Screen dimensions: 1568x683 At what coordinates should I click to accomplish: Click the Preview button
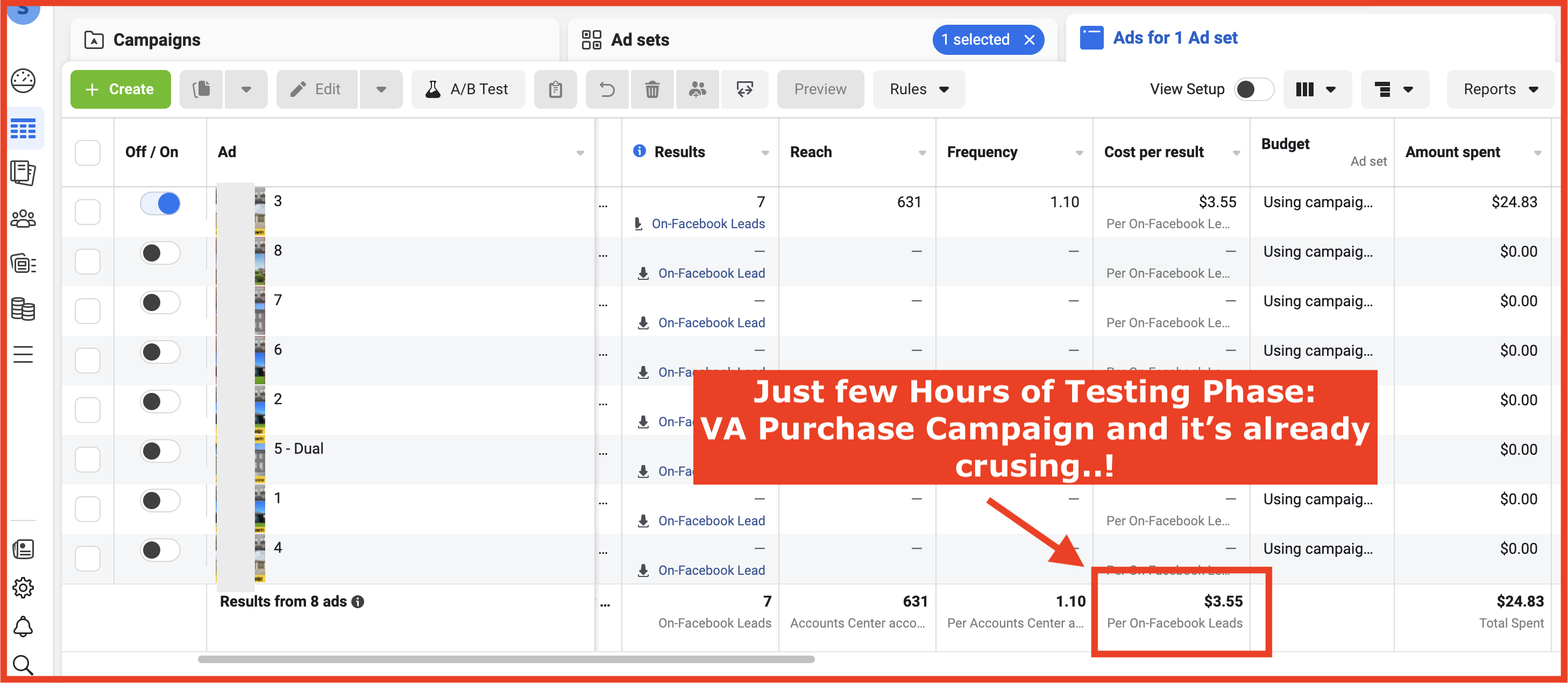[x=820, y=89]
